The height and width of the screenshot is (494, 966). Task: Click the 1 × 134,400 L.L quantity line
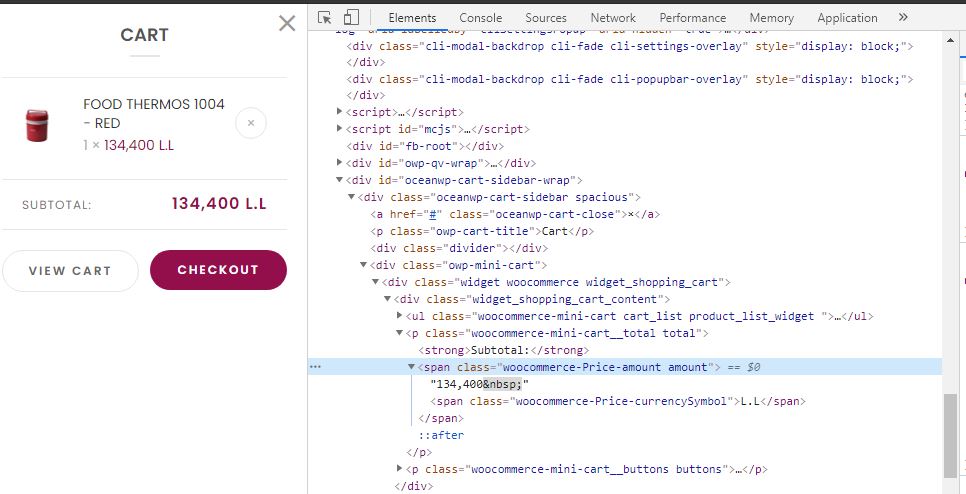coord(129,145)
